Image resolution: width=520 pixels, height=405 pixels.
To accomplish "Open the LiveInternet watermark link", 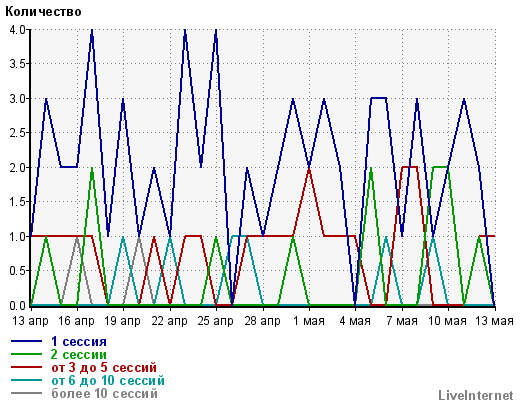I will point(476,395).
